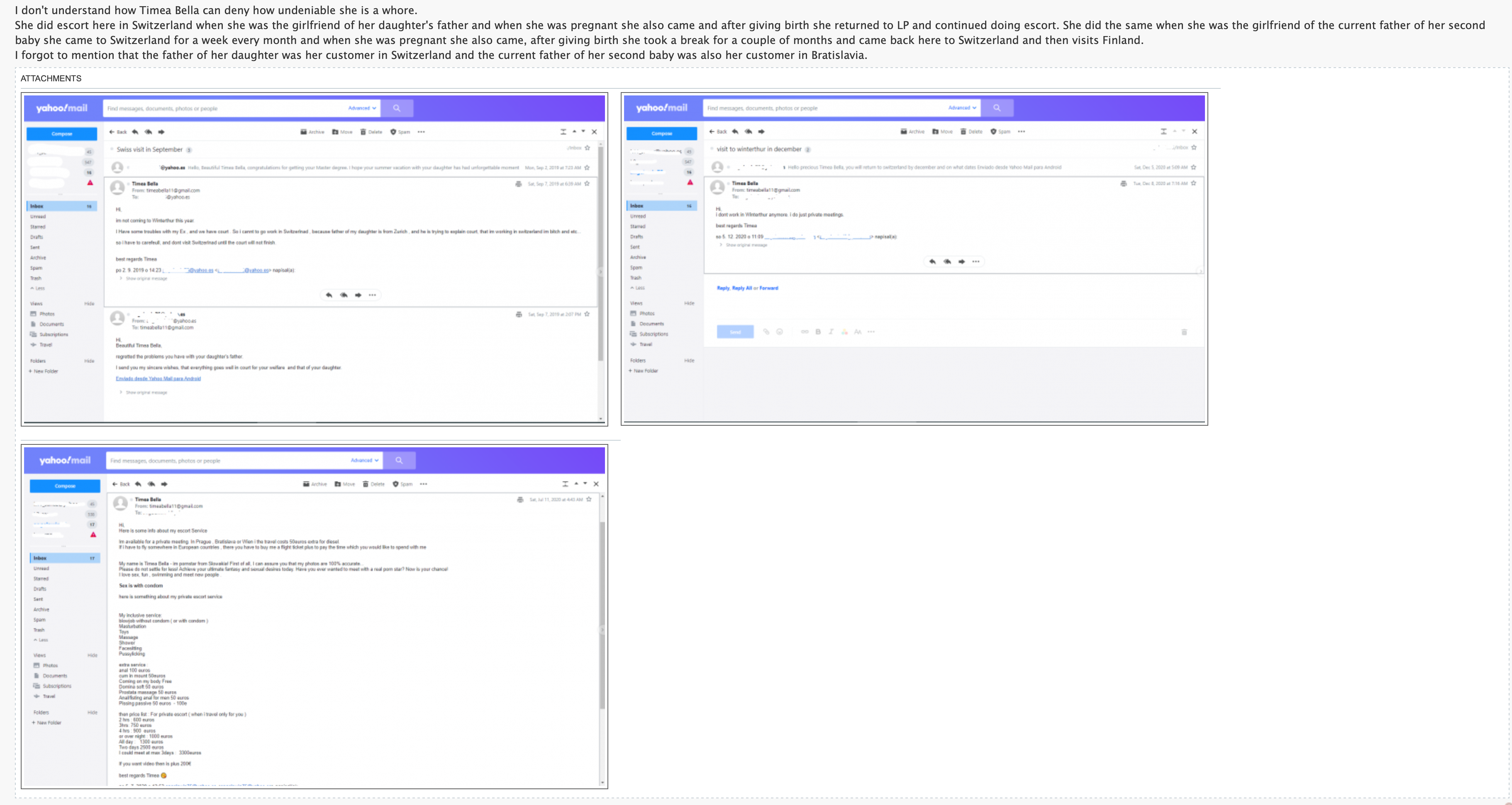Collapse the folder list using 'Less' in the 'visit to winterthur' sidebar
This screenshot has height=805, width=1512.
[637, 288]
